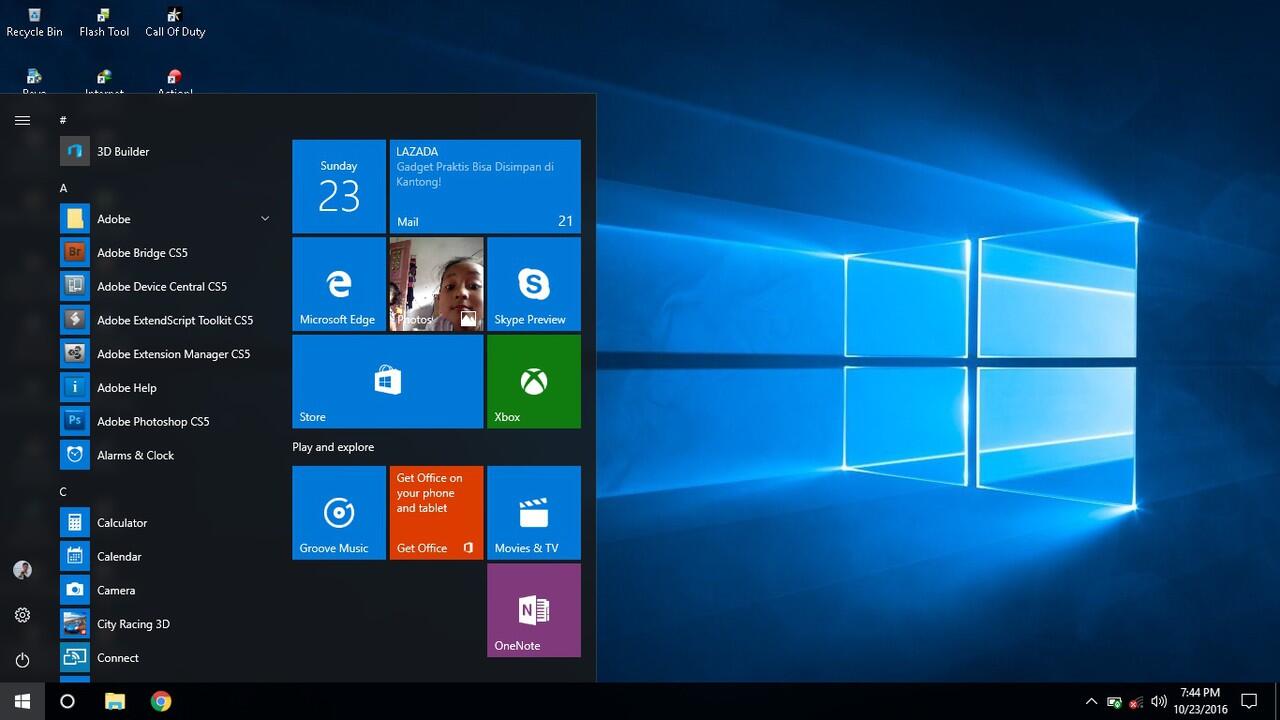Select the C section letter header
The width and height of the screenshot is (1280, 720).
(x=63, y=492)
